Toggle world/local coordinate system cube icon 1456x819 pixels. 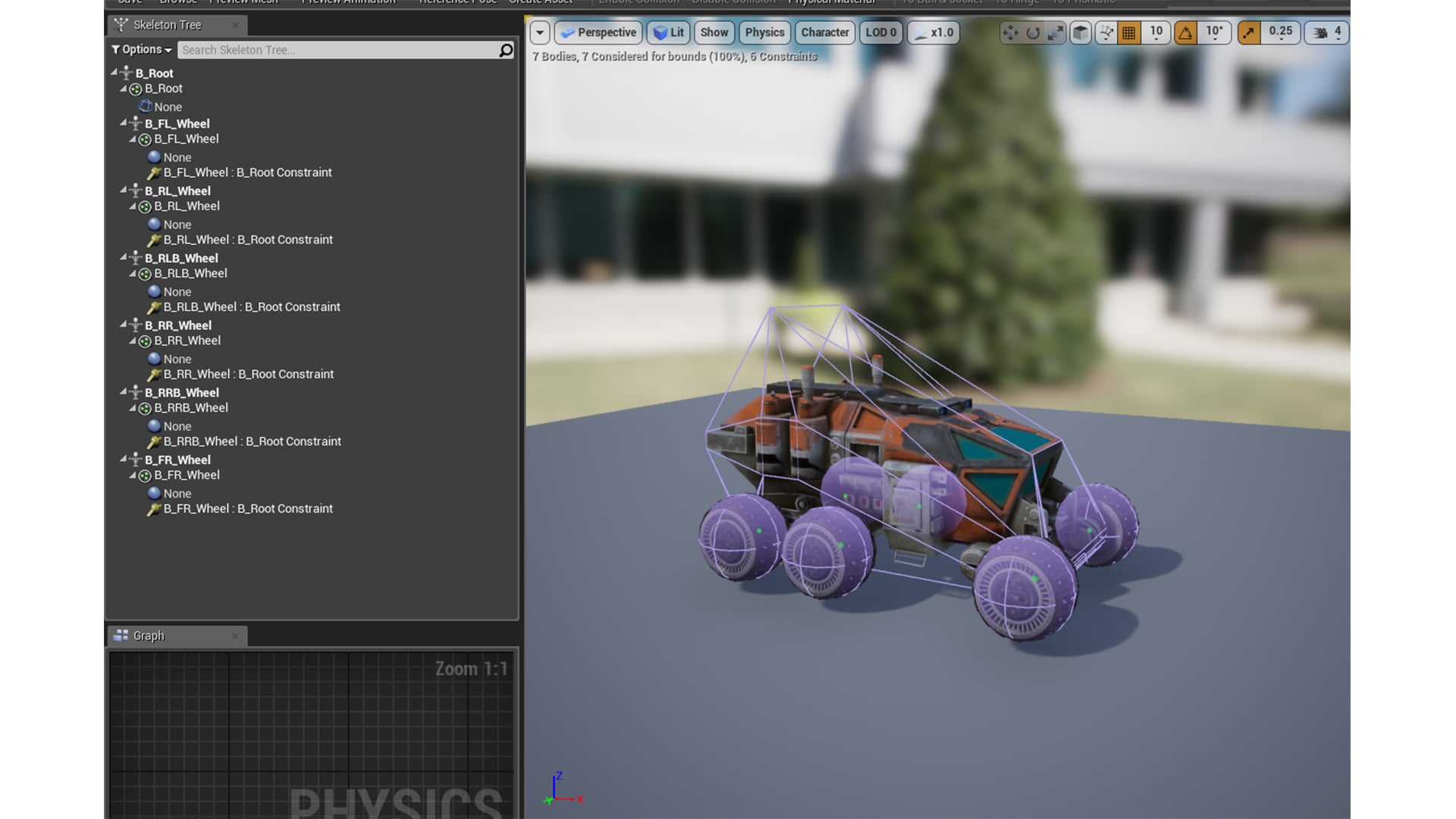pos(1080,33)
